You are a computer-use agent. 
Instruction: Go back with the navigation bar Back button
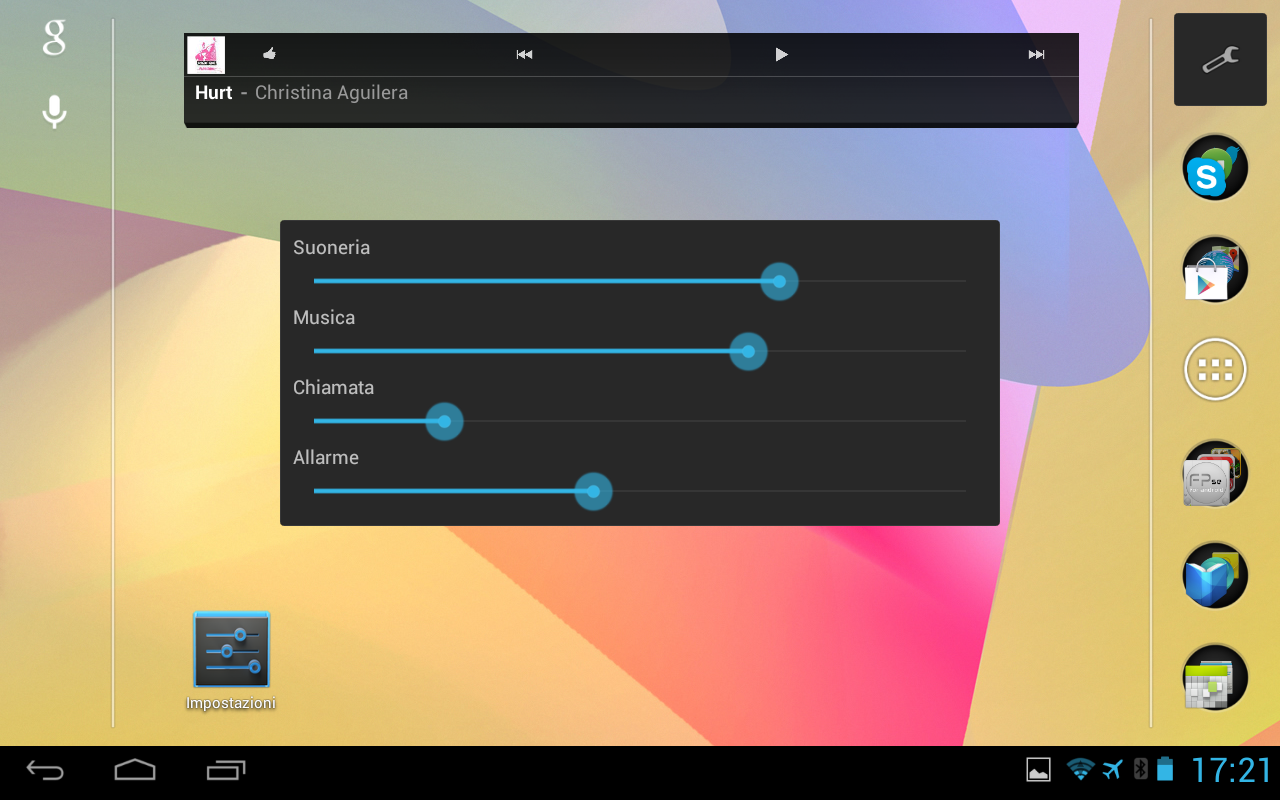(45, 770)
